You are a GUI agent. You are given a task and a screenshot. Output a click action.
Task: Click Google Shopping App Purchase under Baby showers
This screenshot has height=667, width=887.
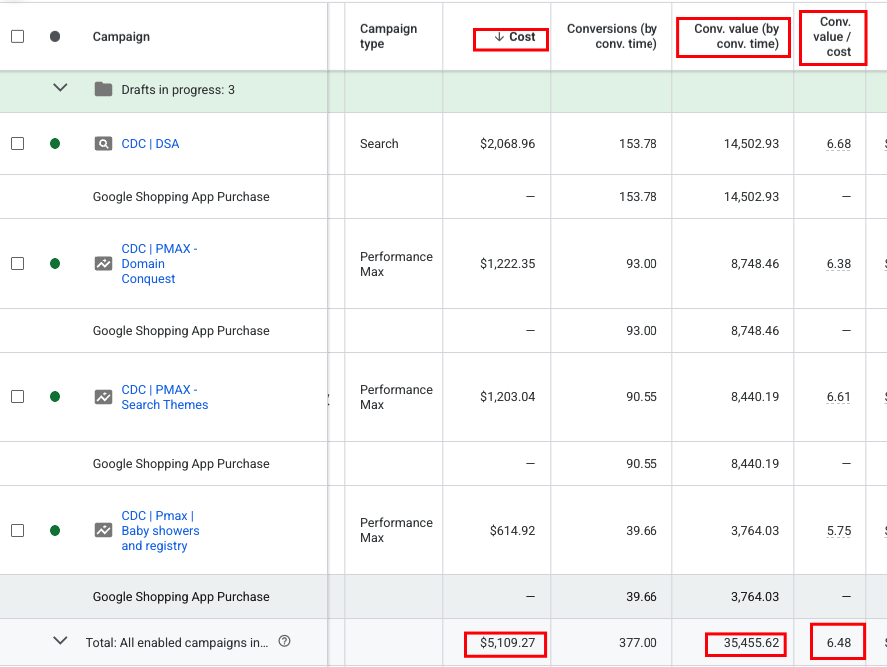pyautogui.click(x=181, y=597)
